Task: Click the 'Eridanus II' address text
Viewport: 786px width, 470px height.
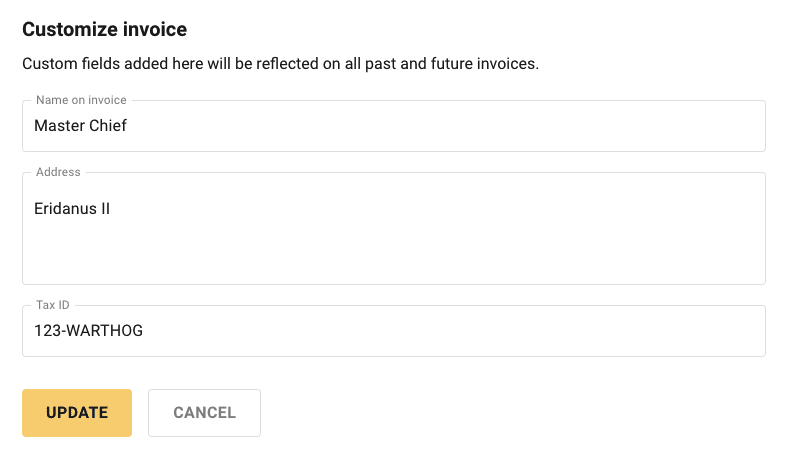Action: tap(71, 209)
